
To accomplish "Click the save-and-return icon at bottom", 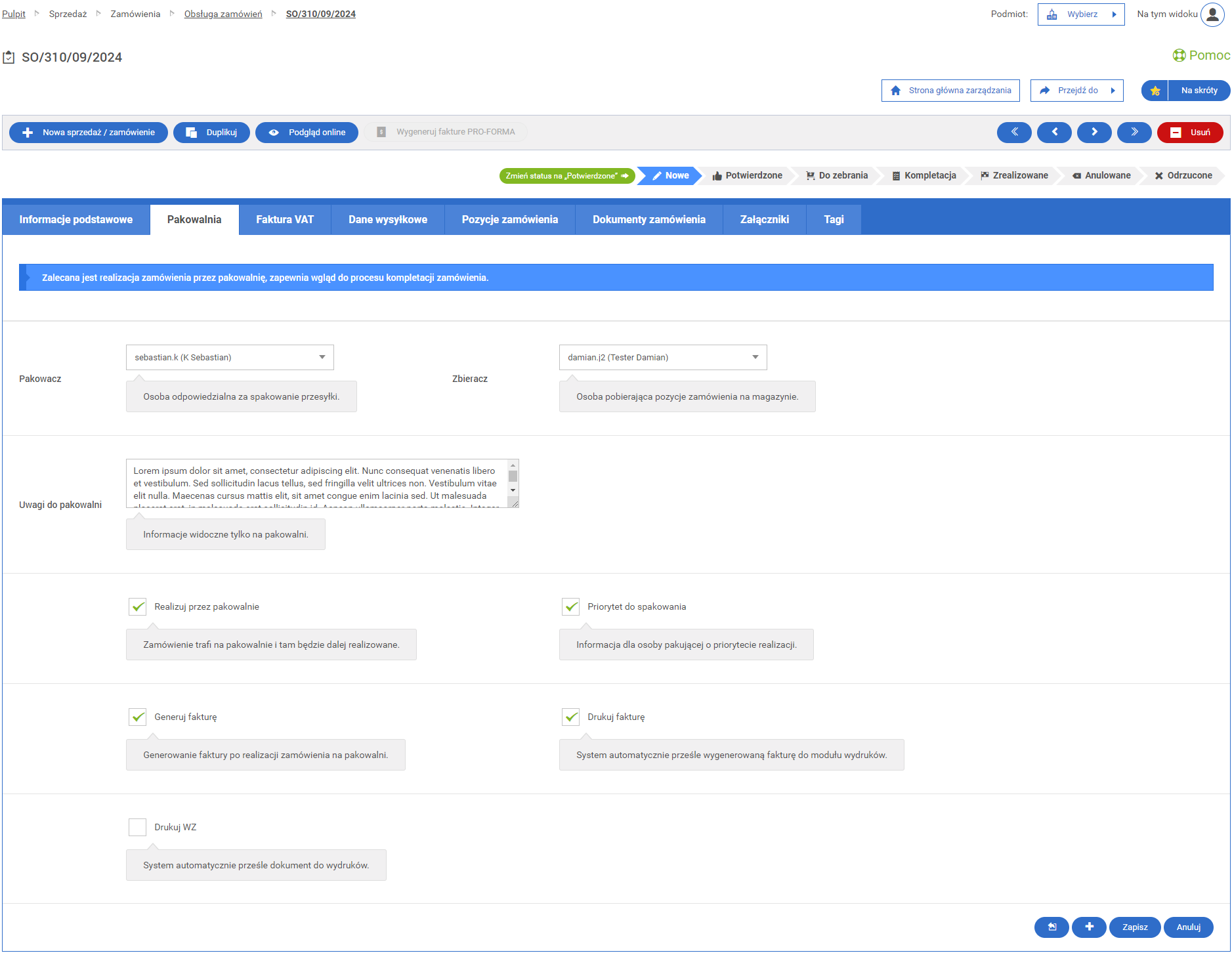I will tap(1051, 927).
